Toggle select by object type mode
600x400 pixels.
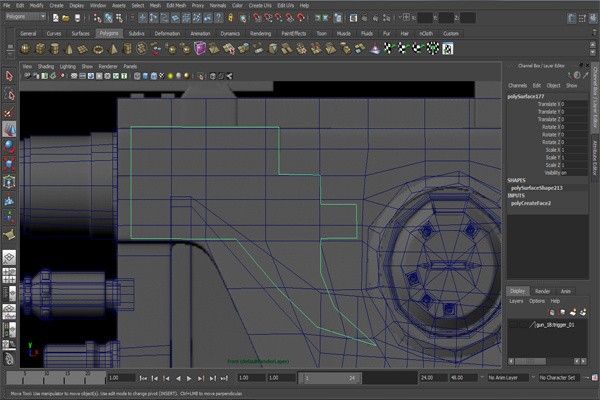pos(108,18)
